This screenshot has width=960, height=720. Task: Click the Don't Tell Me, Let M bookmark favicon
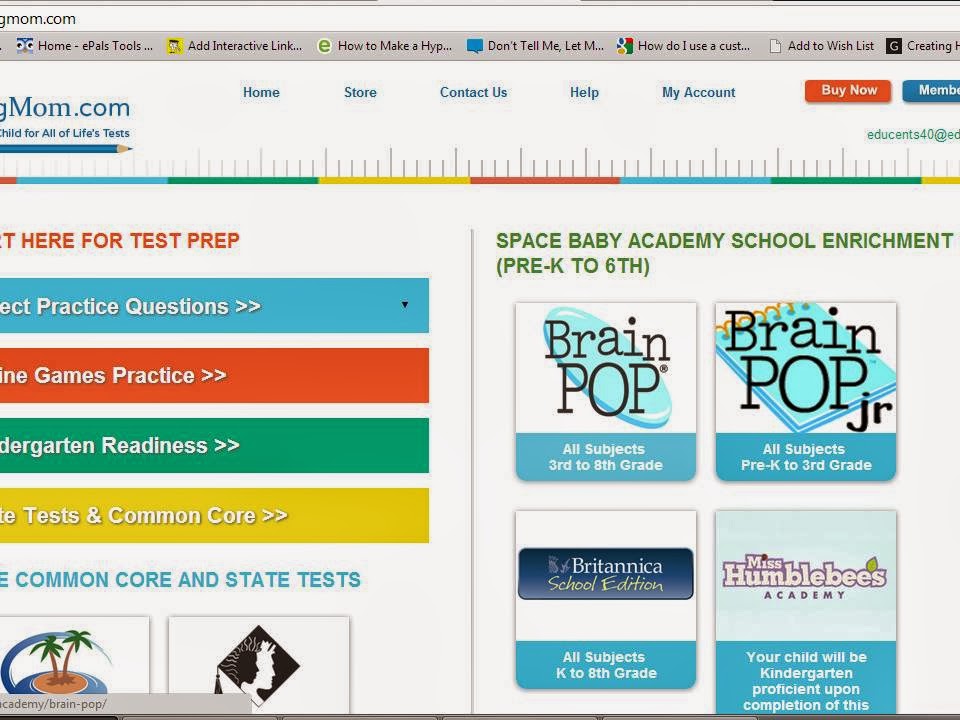(x=474, y=46)
